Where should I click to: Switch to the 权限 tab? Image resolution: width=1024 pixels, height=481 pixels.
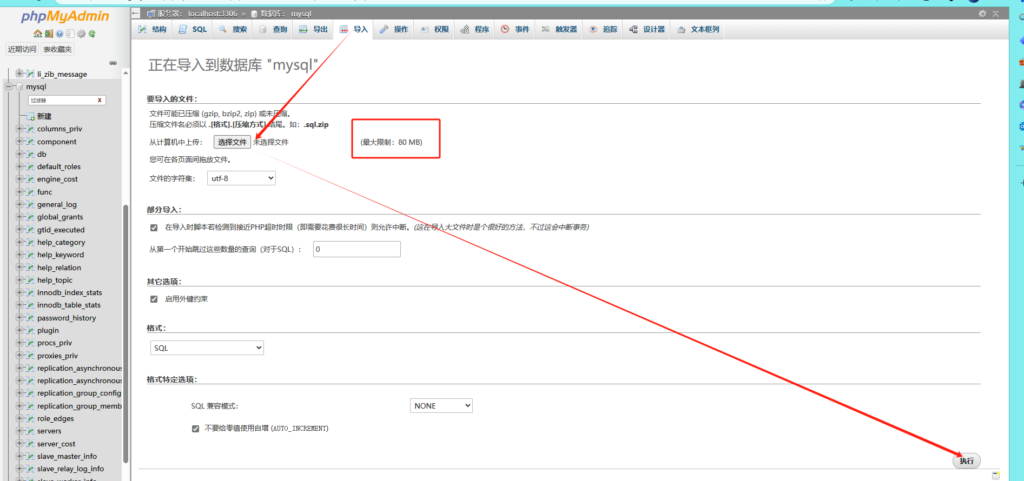click(x=434, y=29)
